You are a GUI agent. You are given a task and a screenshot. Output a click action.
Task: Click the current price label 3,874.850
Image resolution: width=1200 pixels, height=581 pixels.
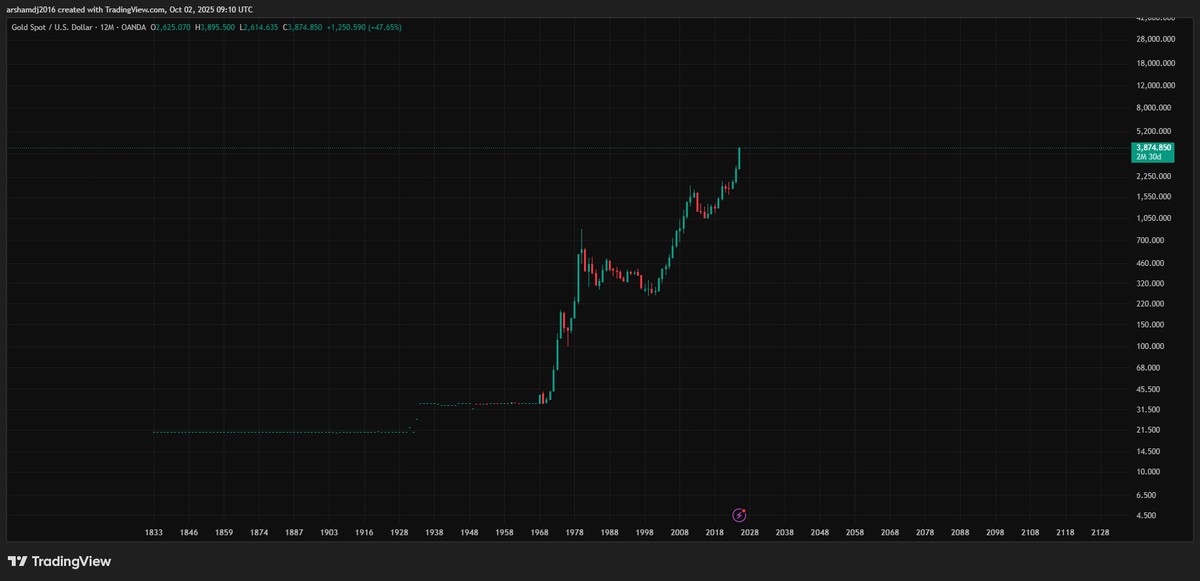pos(1153,147)
